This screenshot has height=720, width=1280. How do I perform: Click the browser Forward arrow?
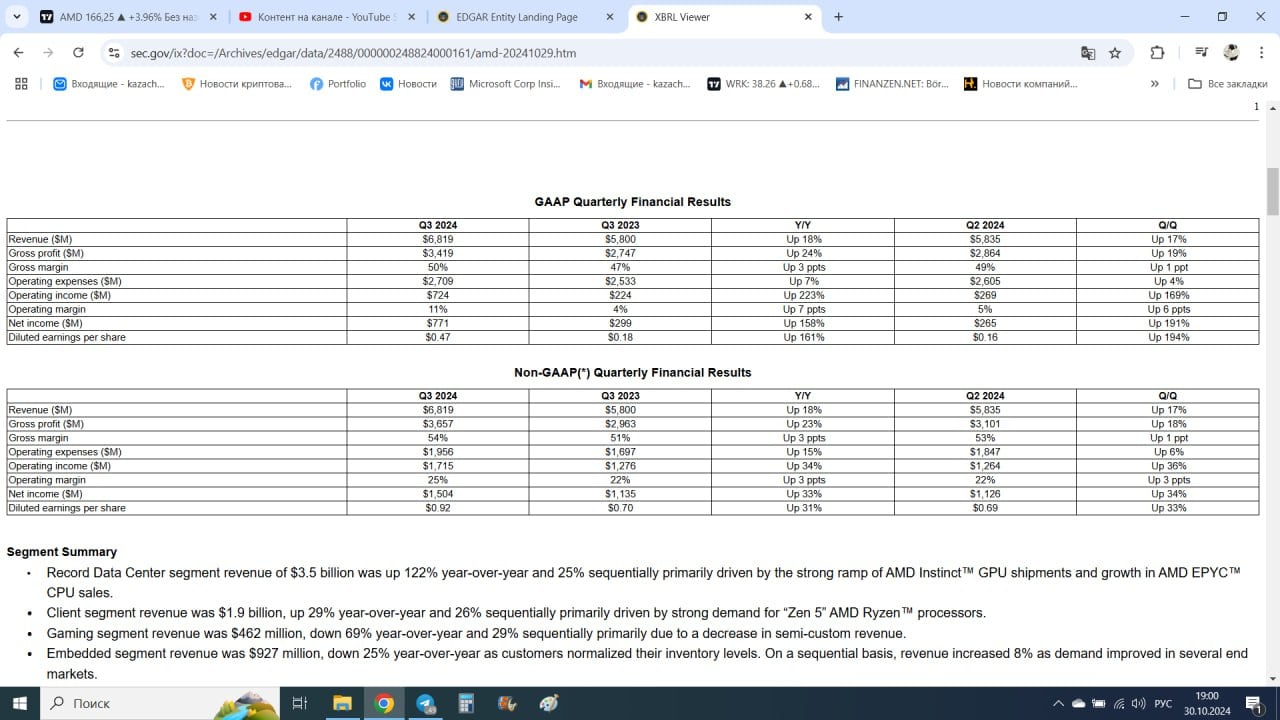[47, 53]
